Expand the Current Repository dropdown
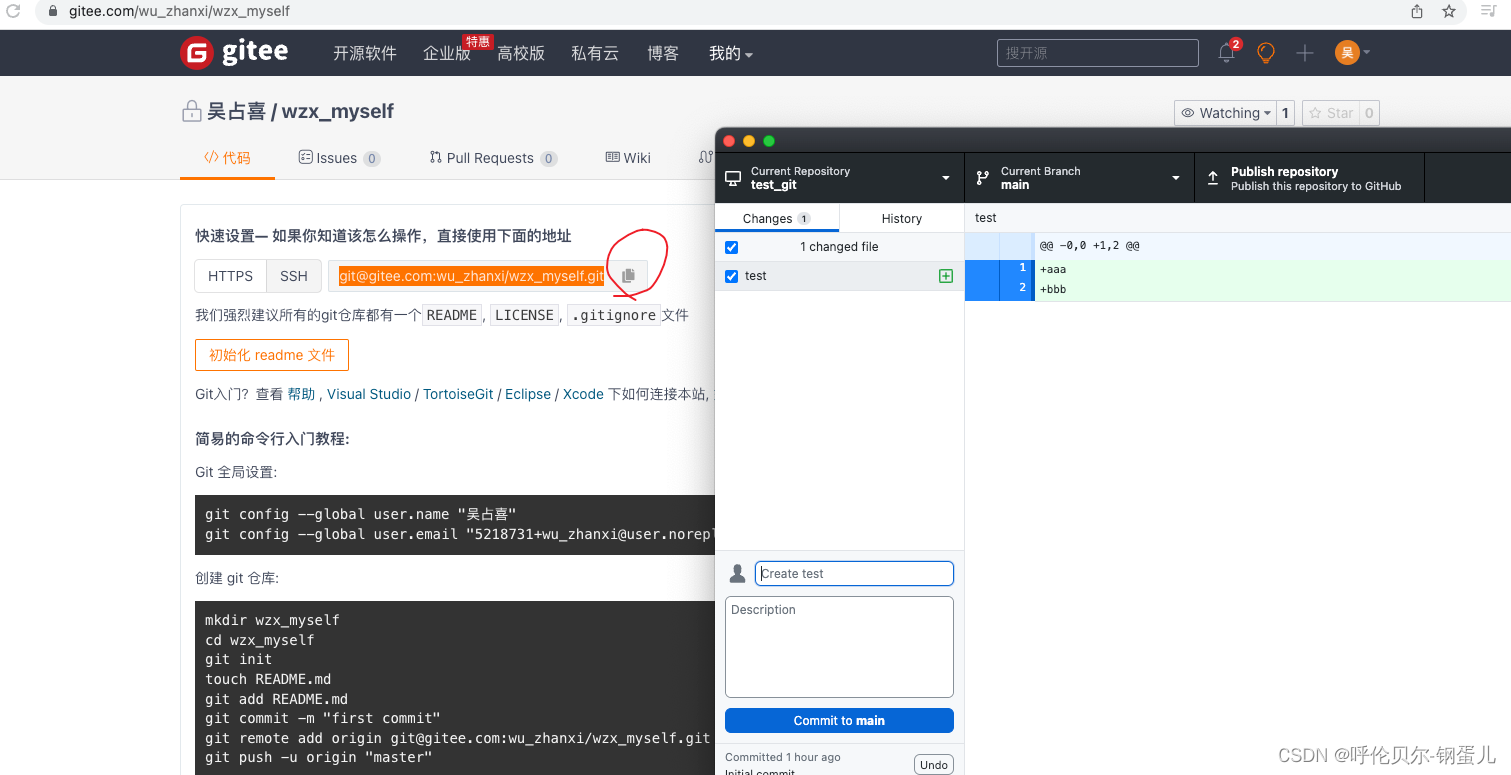The height and width of the screenshot is (775, 1511). pyautogui.click(x=840, y=178)
